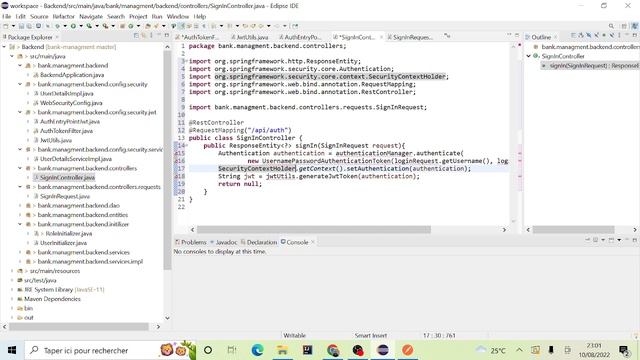Viewport: 640px width, 360px height.
Task: Collapse SignInController in Outline tree
Action: 529,56
